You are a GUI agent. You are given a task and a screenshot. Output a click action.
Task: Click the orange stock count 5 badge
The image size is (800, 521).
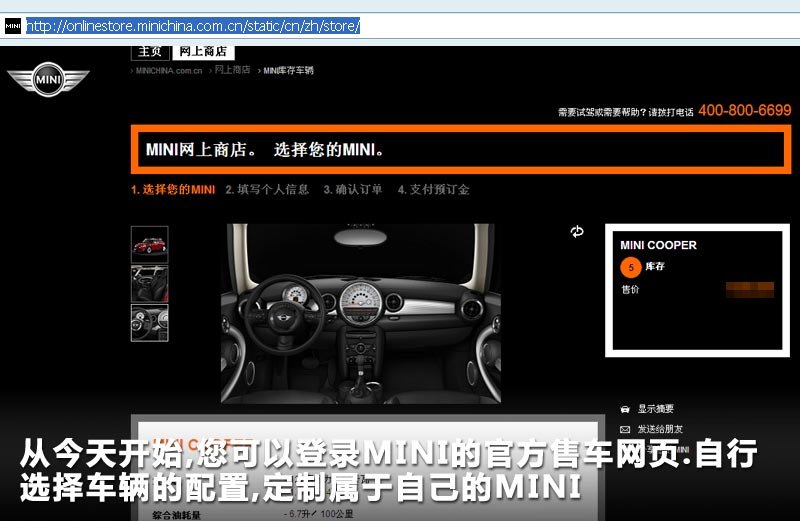[x=631, y=267]
